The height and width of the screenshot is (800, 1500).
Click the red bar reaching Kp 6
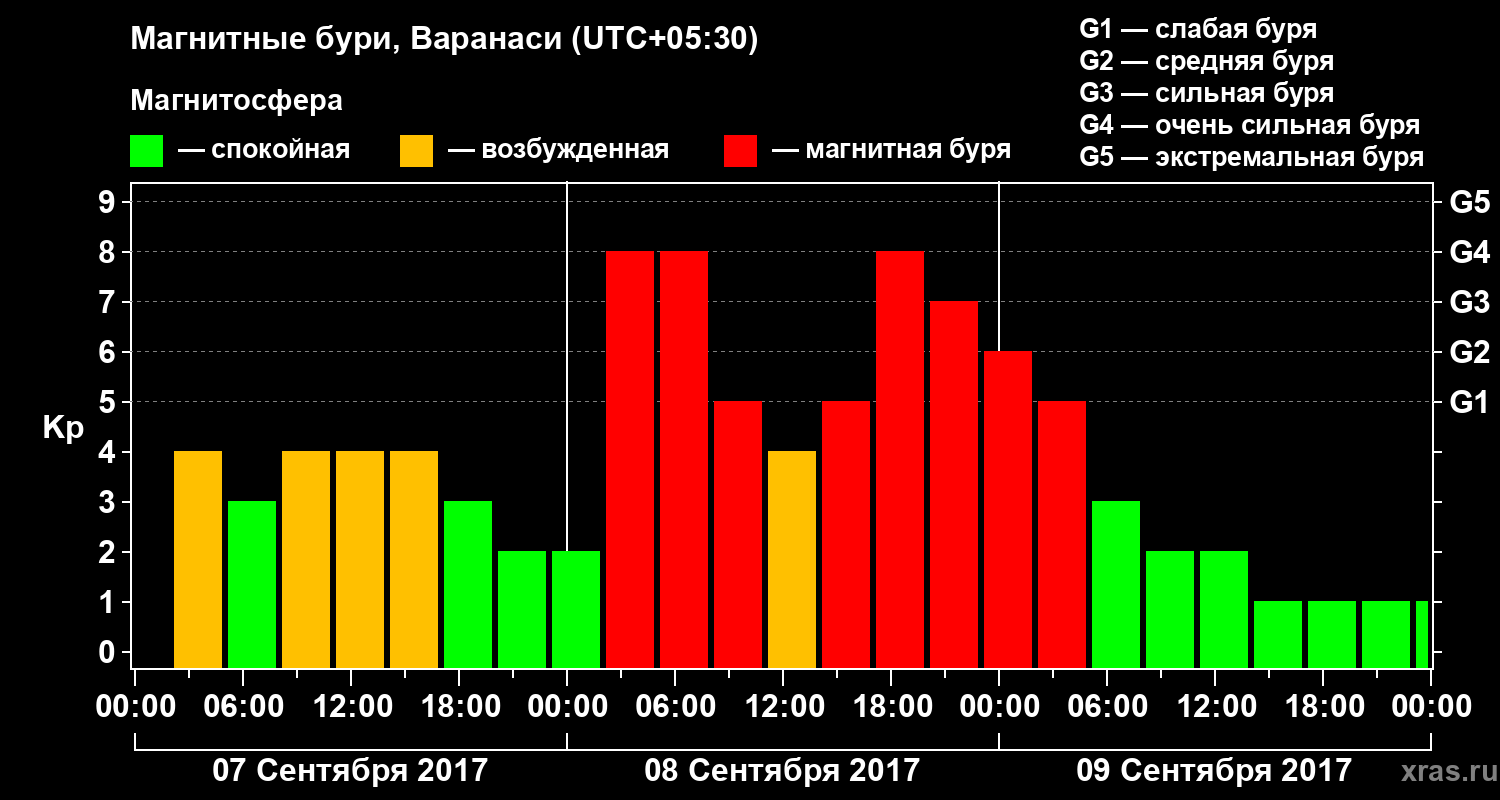point(1008,510)
